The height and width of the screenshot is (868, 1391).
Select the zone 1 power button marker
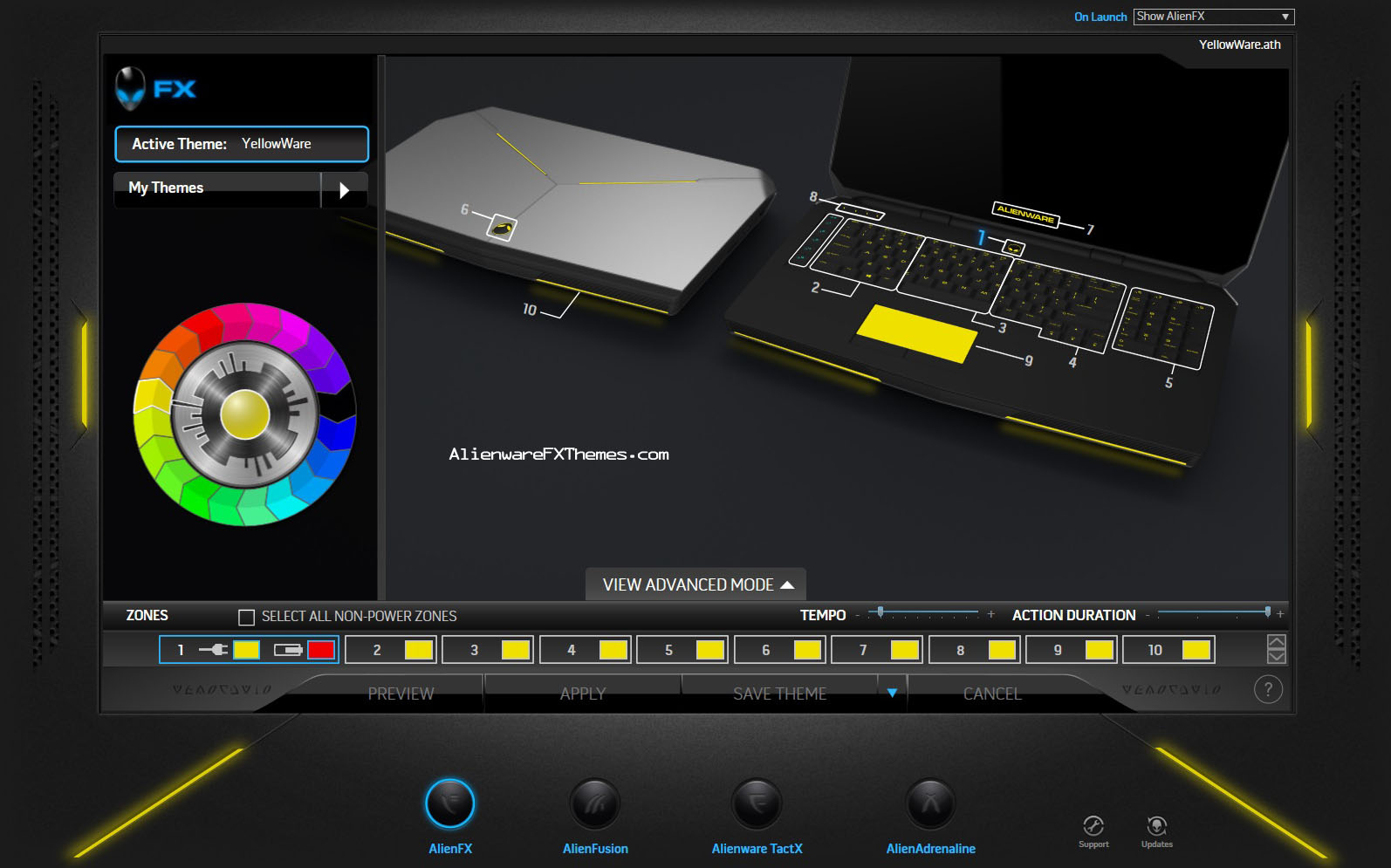coord(1013,248)
